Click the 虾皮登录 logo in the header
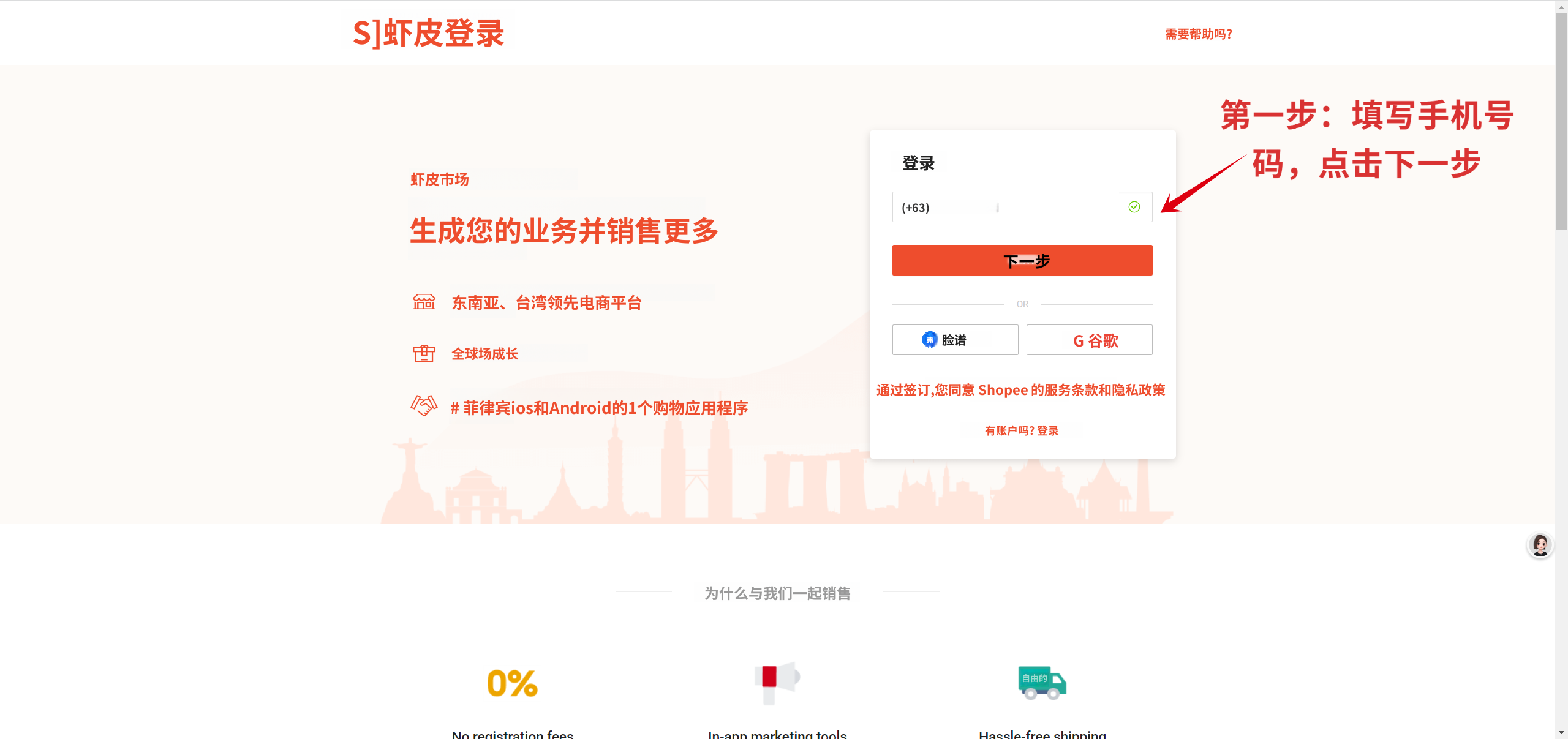Viewport: 1568px width, 739px height. pos(428,33)
